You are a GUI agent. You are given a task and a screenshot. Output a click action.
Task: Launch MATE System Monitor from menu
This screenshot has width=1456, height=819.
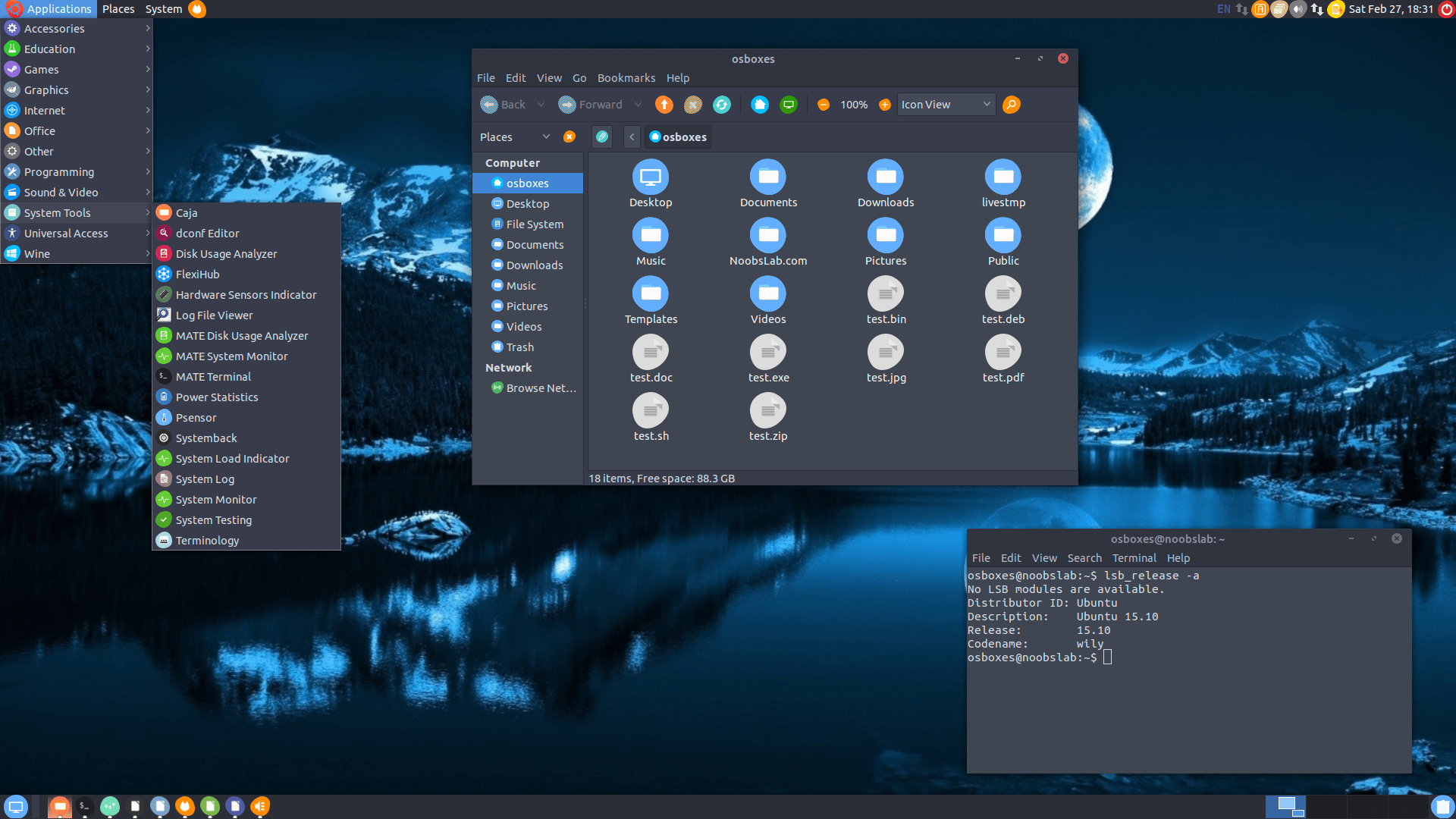[x=231, y=356]
